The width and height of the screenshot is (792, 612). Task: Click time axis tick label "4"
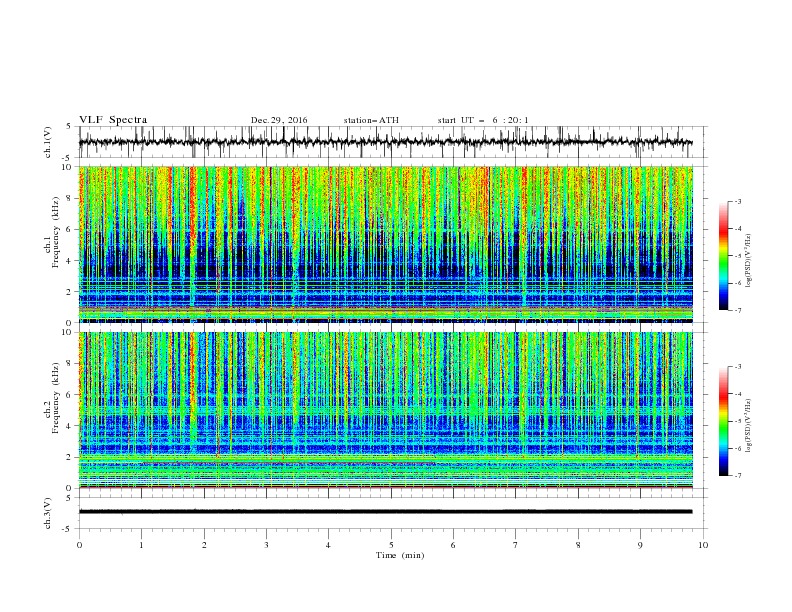[329, 545]
